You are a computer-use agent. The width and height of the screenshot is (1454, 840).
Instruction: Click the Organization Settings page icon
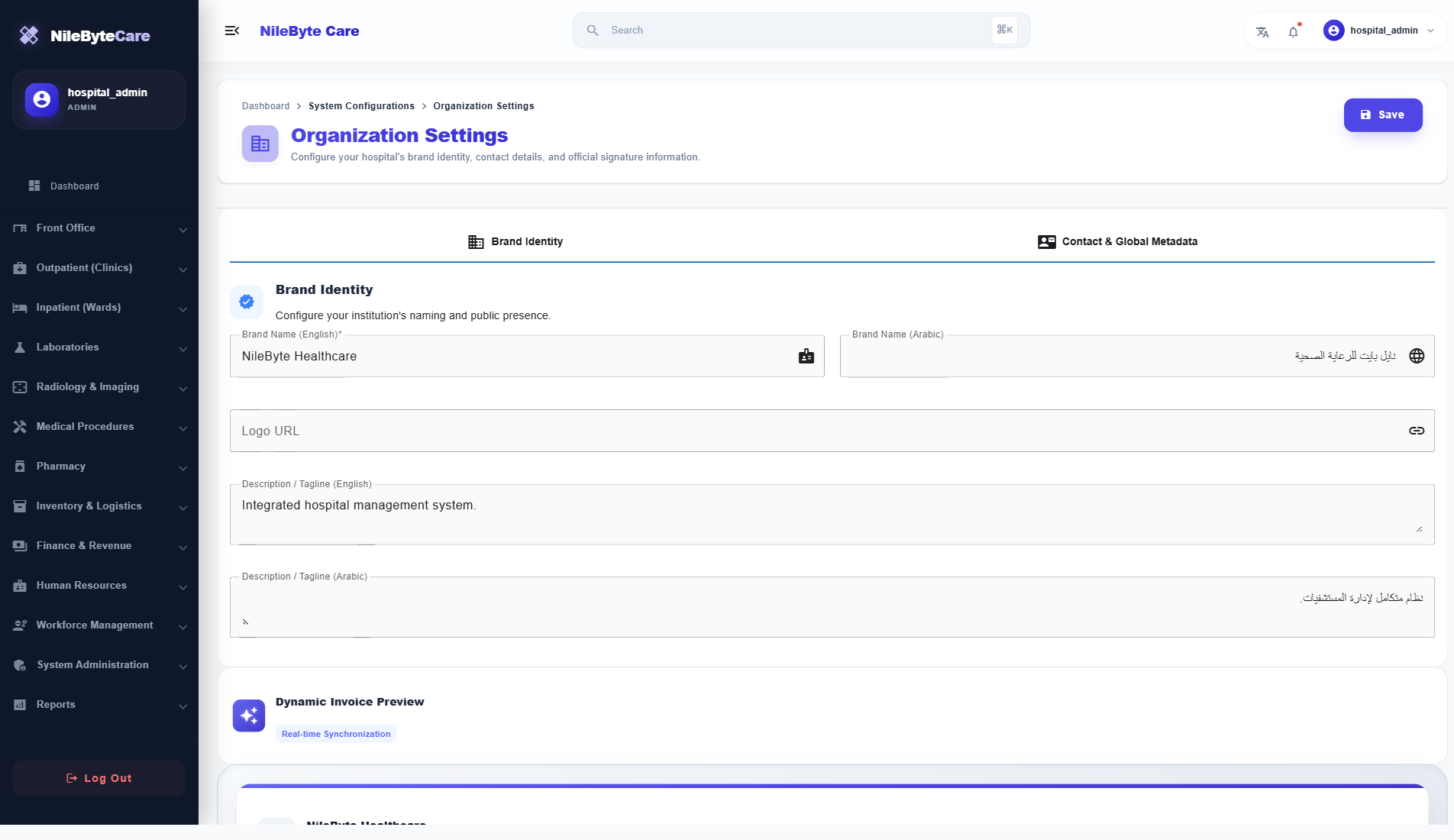260,144
